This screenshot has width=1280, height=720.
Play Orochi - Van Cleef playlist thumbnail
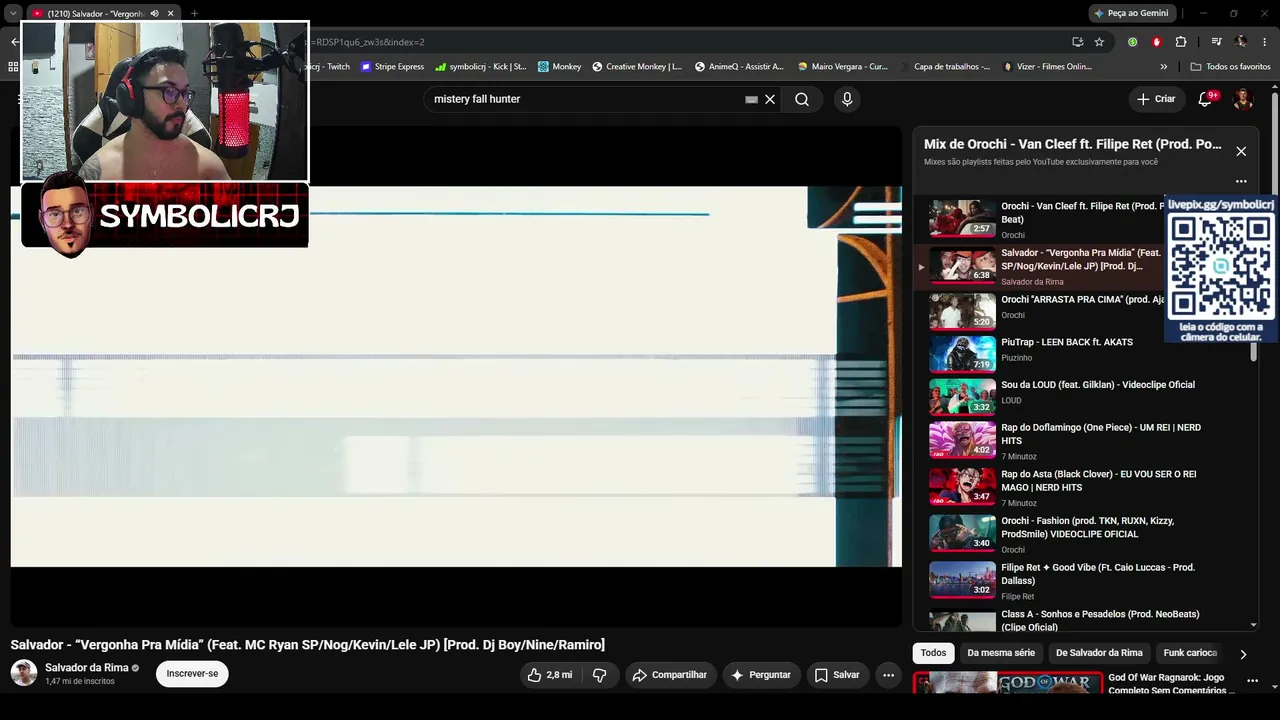coord(962,219)
